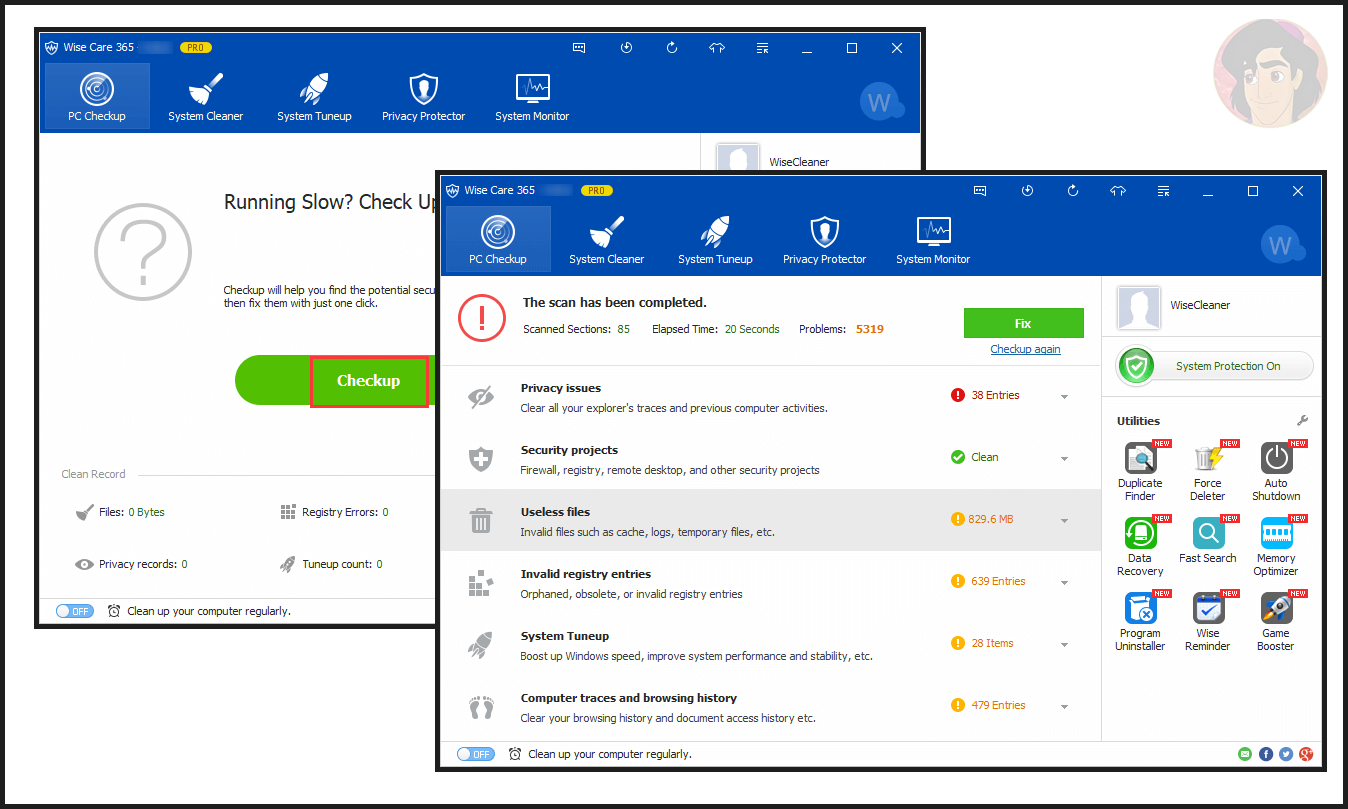Click the 'Privacy records: 0' entry in back window
Image resolution: width=1348 pixels, height=809 pixels.
(x=132, y=564)
